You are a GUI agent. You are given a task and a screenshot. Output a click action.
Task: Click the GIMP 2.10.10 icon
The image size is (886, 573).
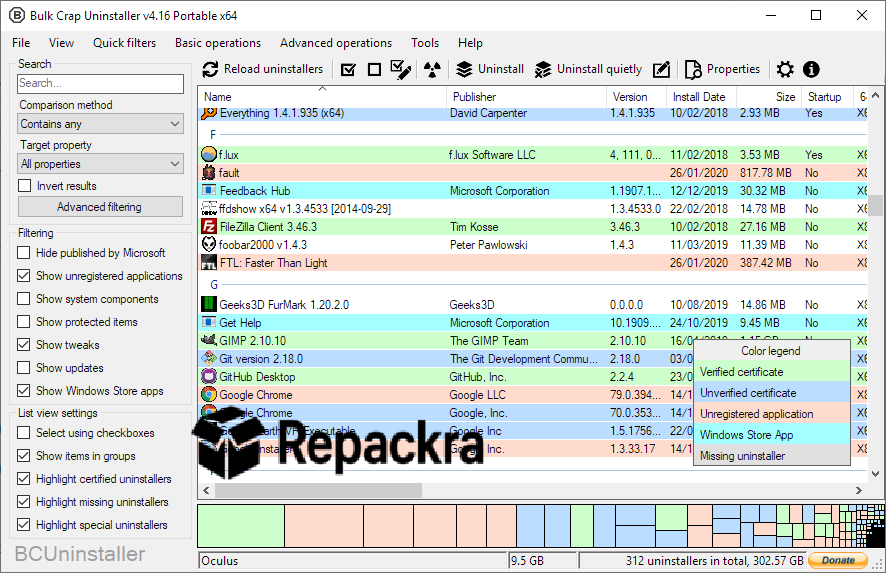coord(209,340)
